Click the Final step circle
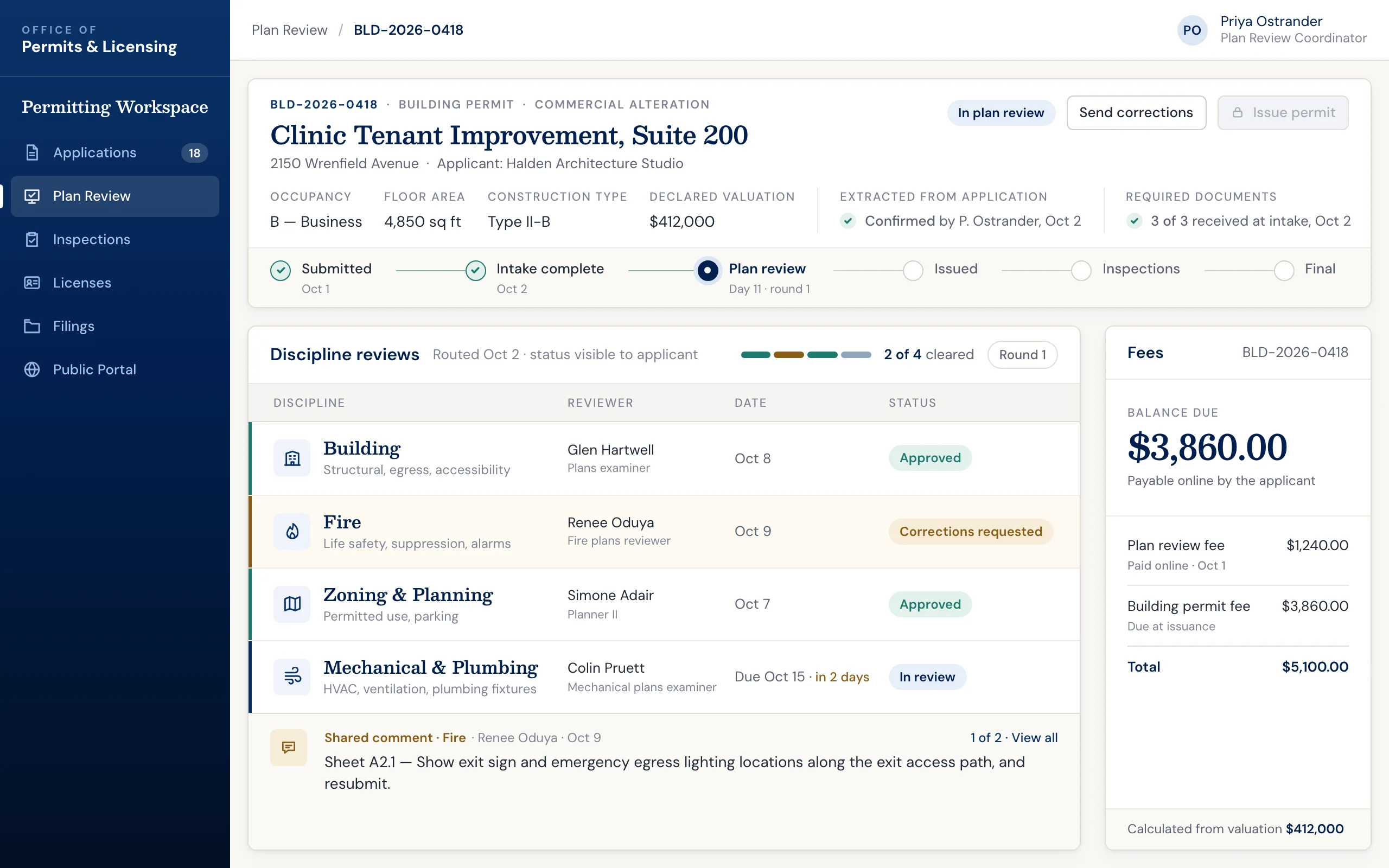 coord(1284,270)
